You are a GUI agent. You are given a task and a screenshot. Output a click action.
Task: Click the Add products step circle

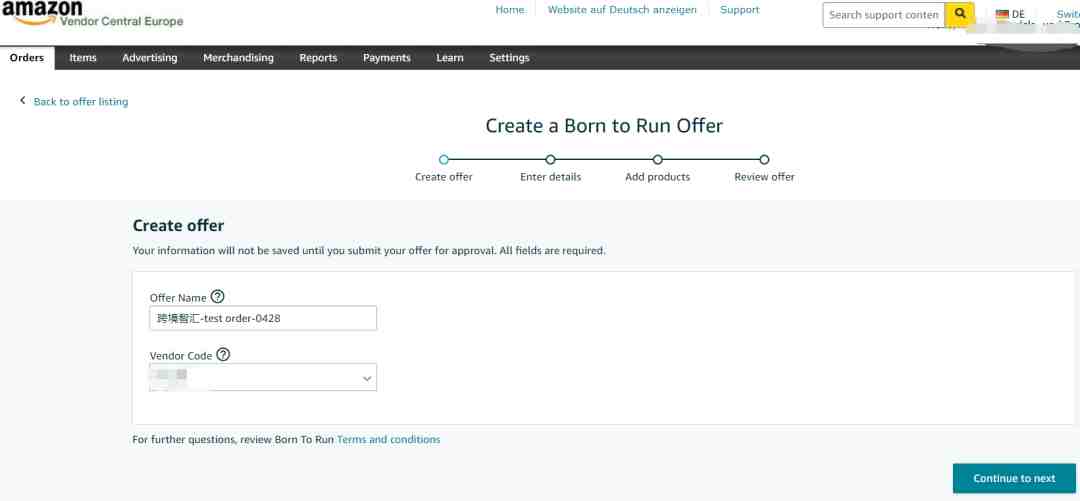click(658, 159)
